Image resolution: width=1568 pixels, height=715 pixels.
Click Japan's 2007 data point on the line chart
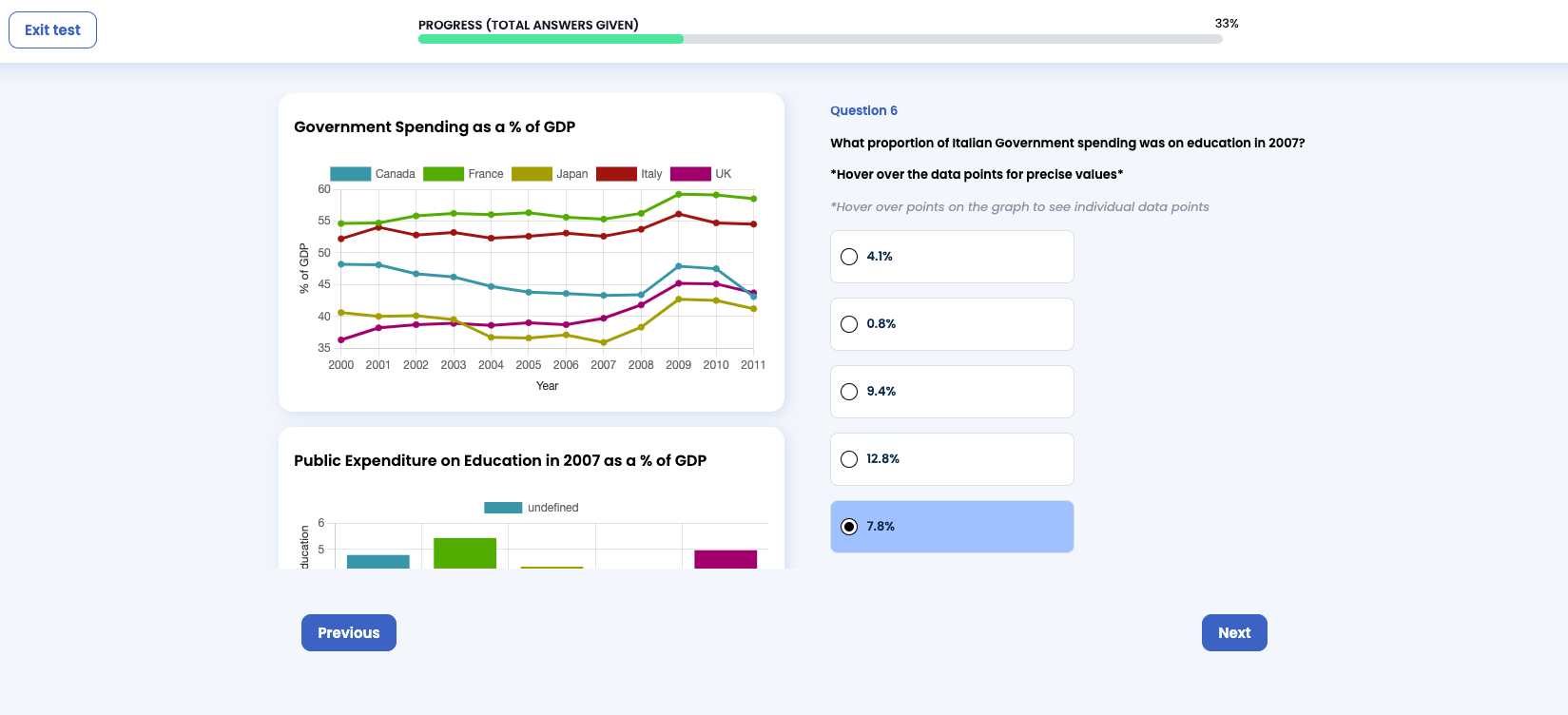coord(604,342)
